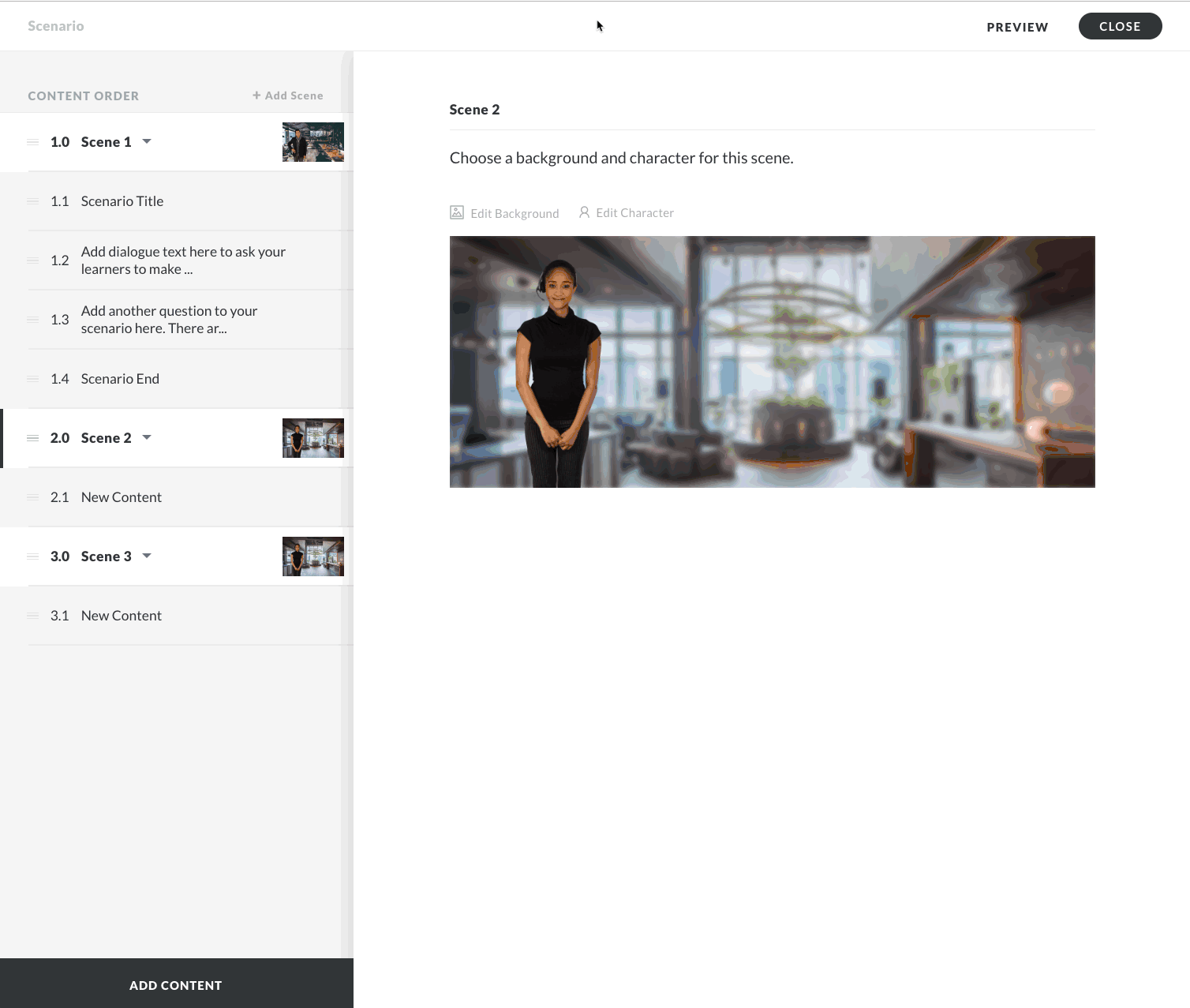Click drag handle of item 2.1
The height and width of the screenshot is (1008, 1190).
click(x=33, y=497)
